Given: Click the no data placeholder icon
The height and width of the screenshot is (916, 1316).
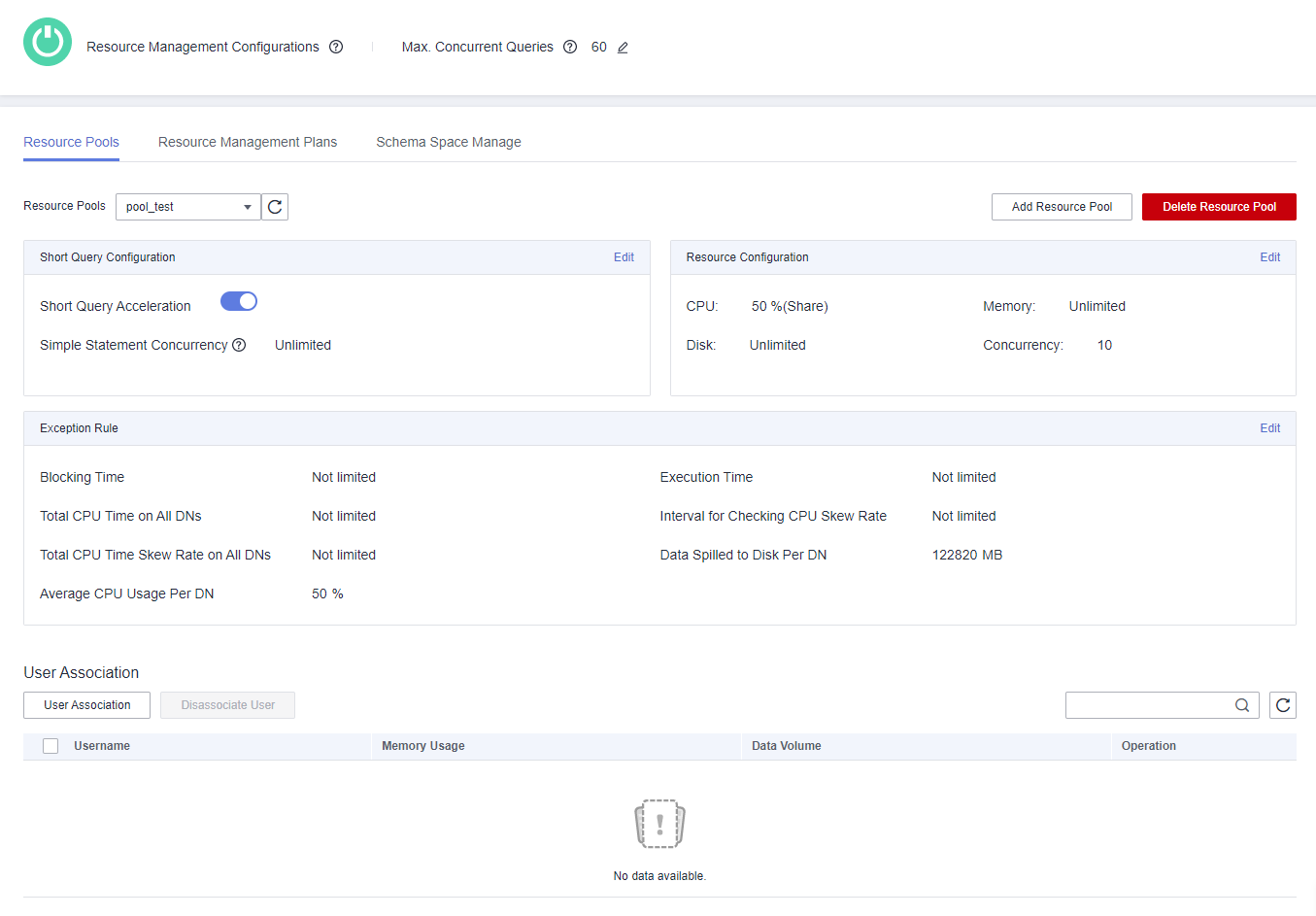Looking at the screenshot, I should pyautogui.click(x=659, y=824).
